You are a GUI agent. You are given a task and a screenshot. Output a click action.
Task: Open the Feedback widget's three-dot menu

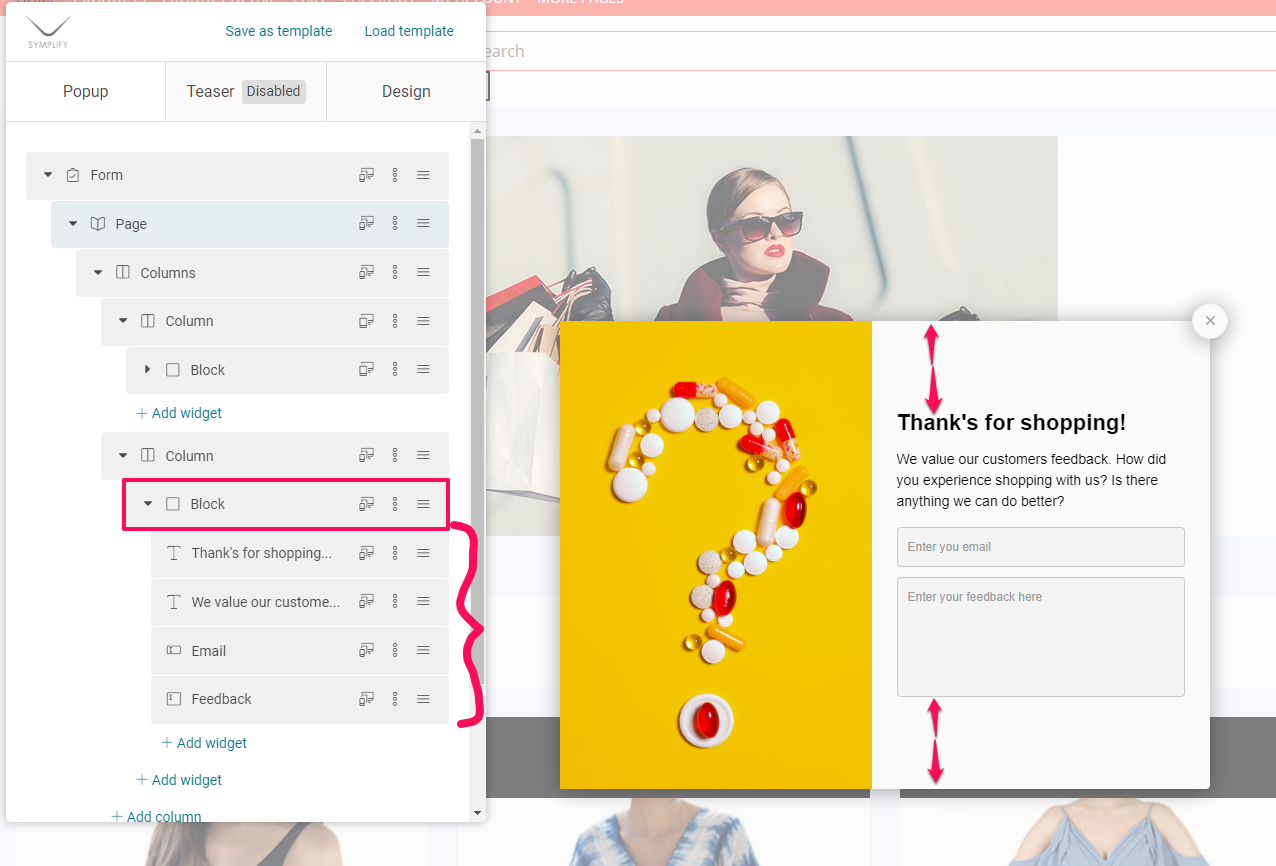point(395,699)
